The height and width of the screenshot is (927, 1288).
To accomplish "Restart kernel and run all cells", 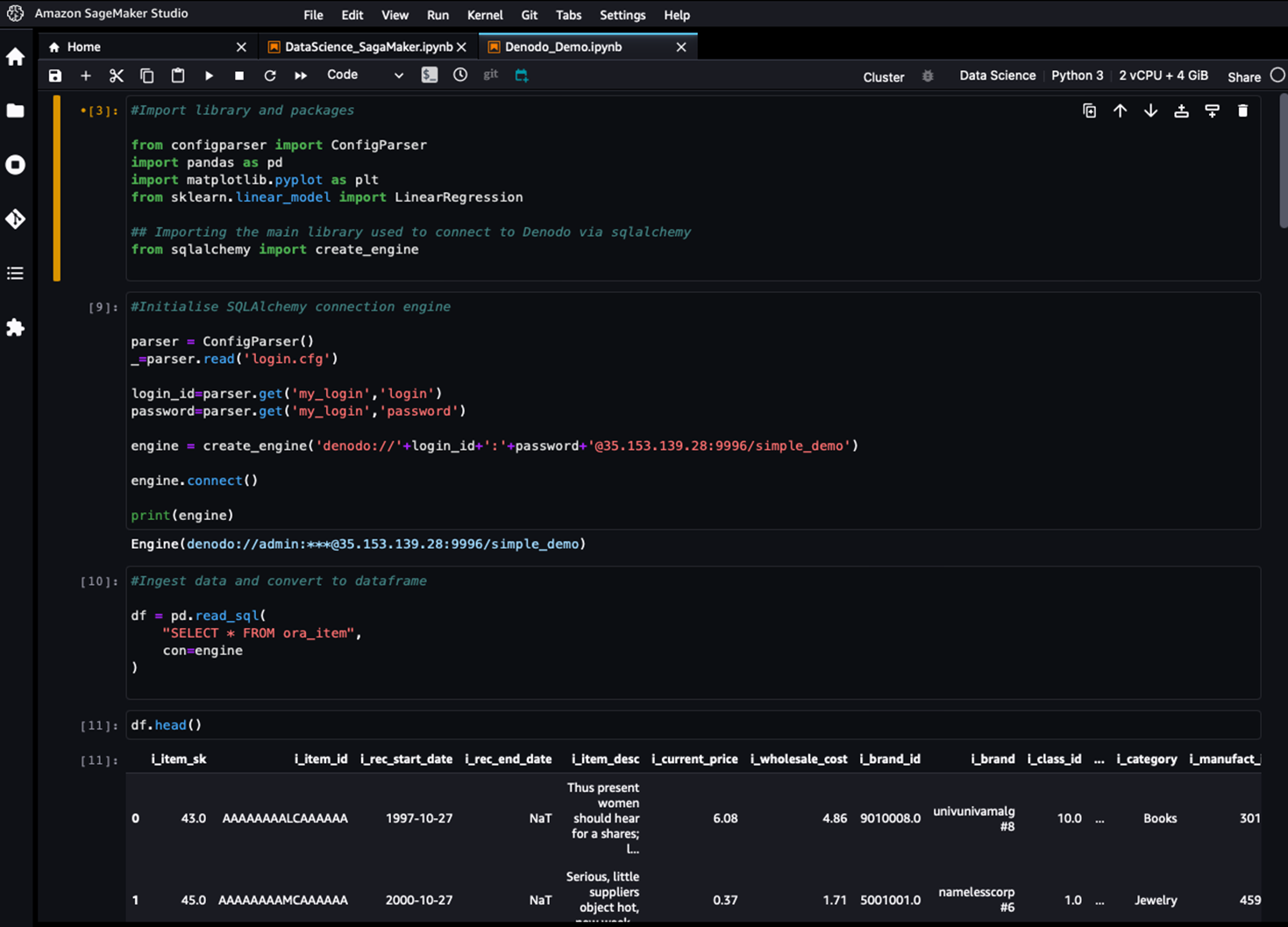I will (301, 76).
